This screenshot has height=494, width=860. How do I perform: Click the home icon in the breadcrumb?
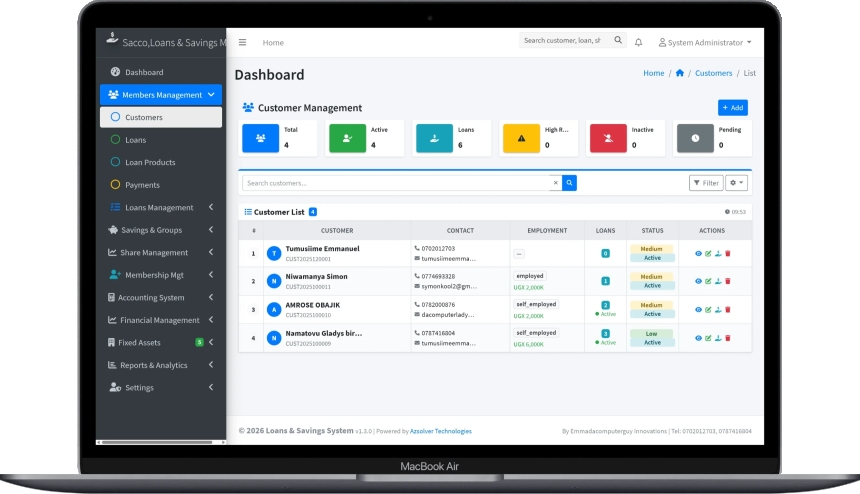680,73
